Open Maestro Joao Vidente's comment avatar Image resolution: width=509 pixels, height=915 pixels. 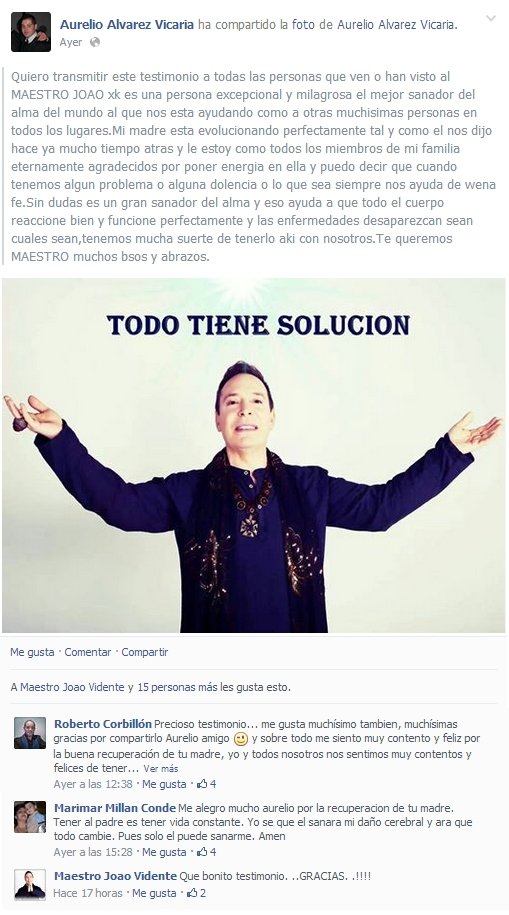point(30,885)
